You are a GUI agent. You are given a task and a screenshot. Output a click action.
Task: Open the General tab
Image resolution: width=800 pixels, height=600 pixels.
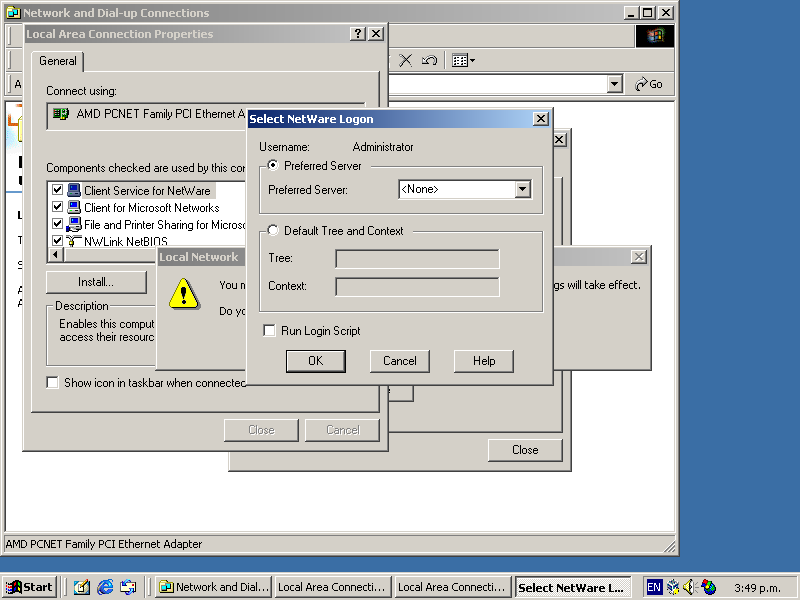pos(58,61)
